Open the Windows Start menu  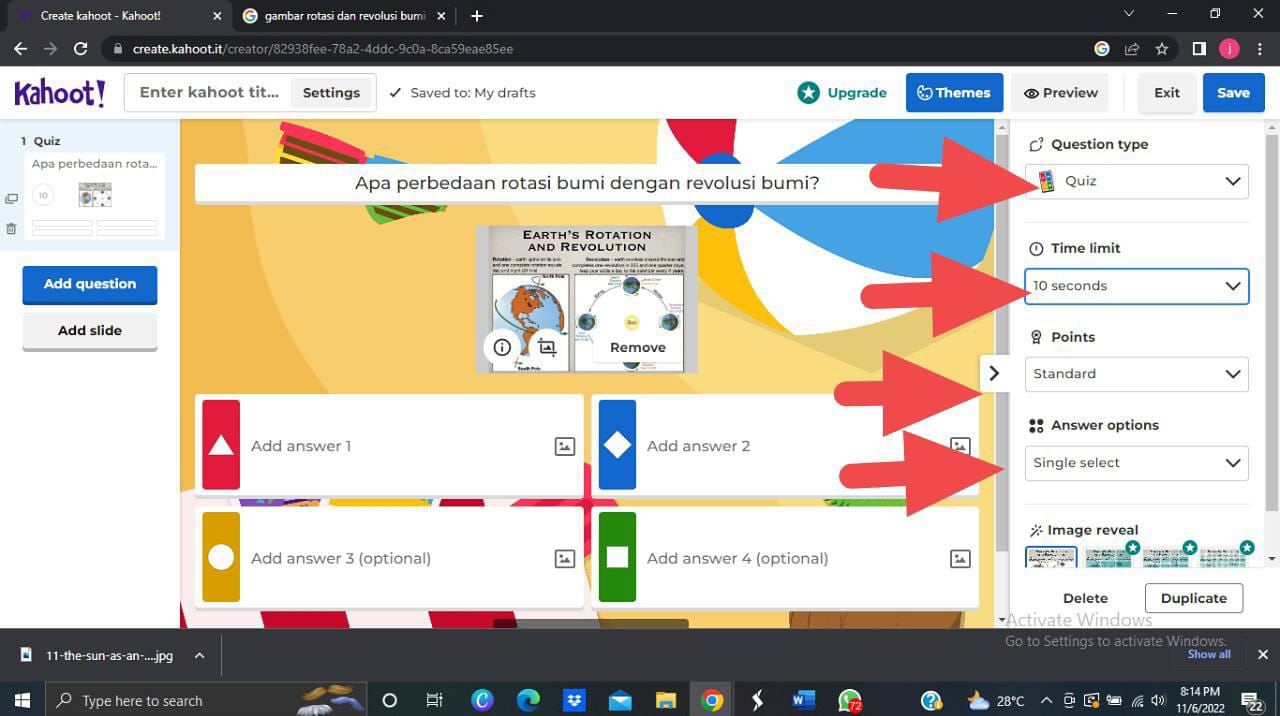[22, 700]
